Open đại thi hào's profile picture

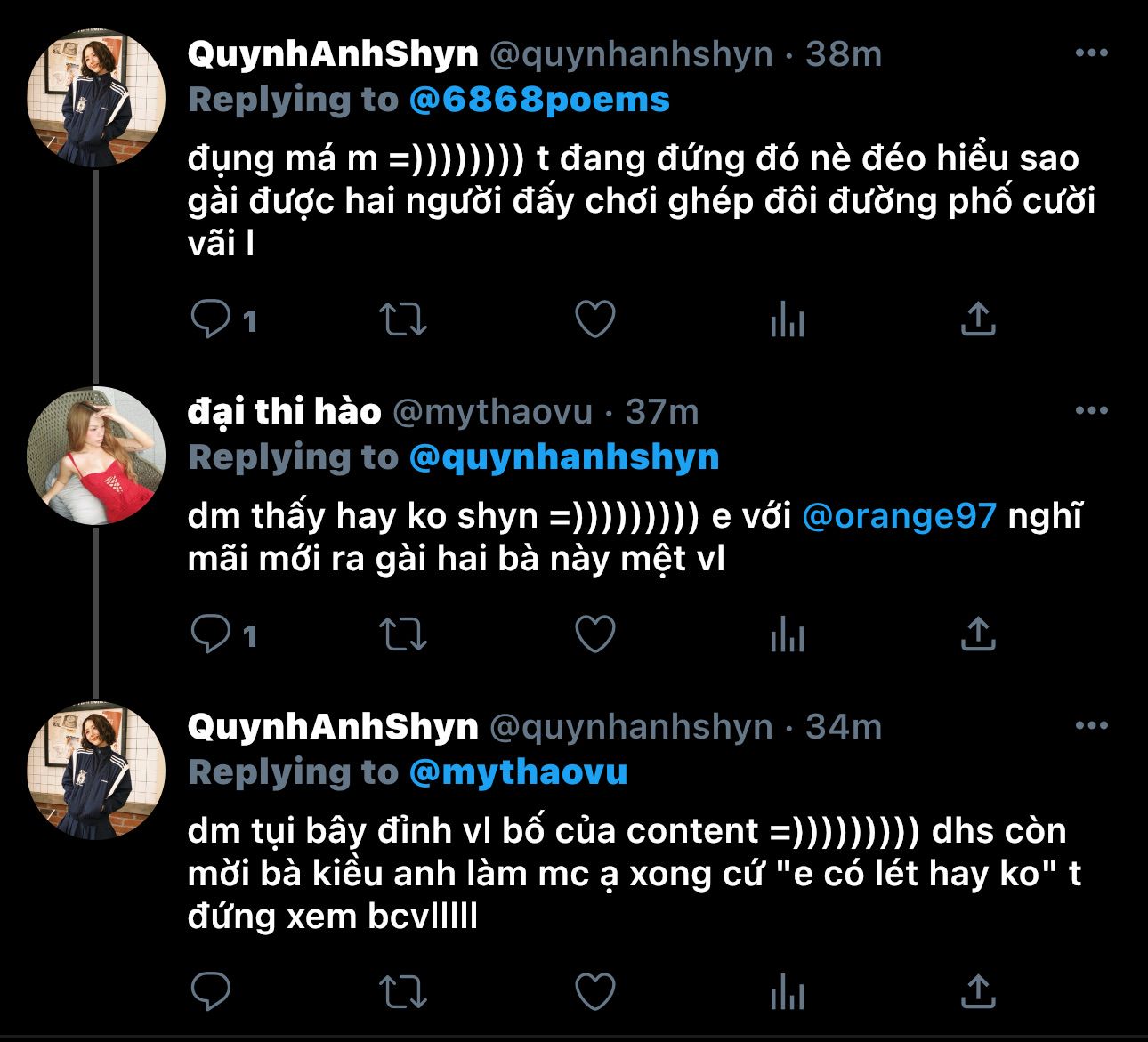[x=96, y=456]
